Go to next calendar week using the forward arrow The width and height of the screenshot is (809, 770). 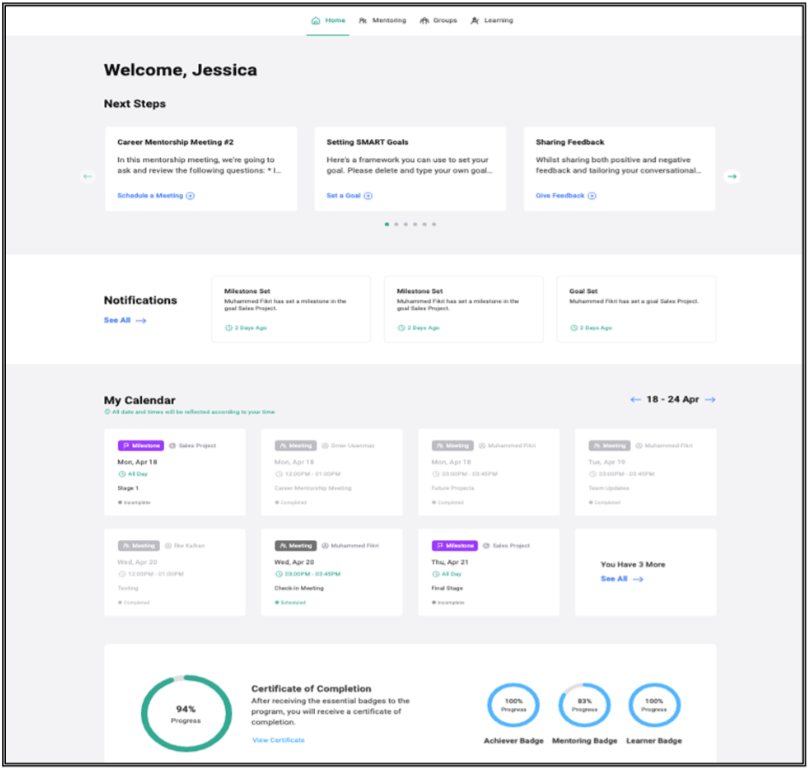tap(710, 398)
